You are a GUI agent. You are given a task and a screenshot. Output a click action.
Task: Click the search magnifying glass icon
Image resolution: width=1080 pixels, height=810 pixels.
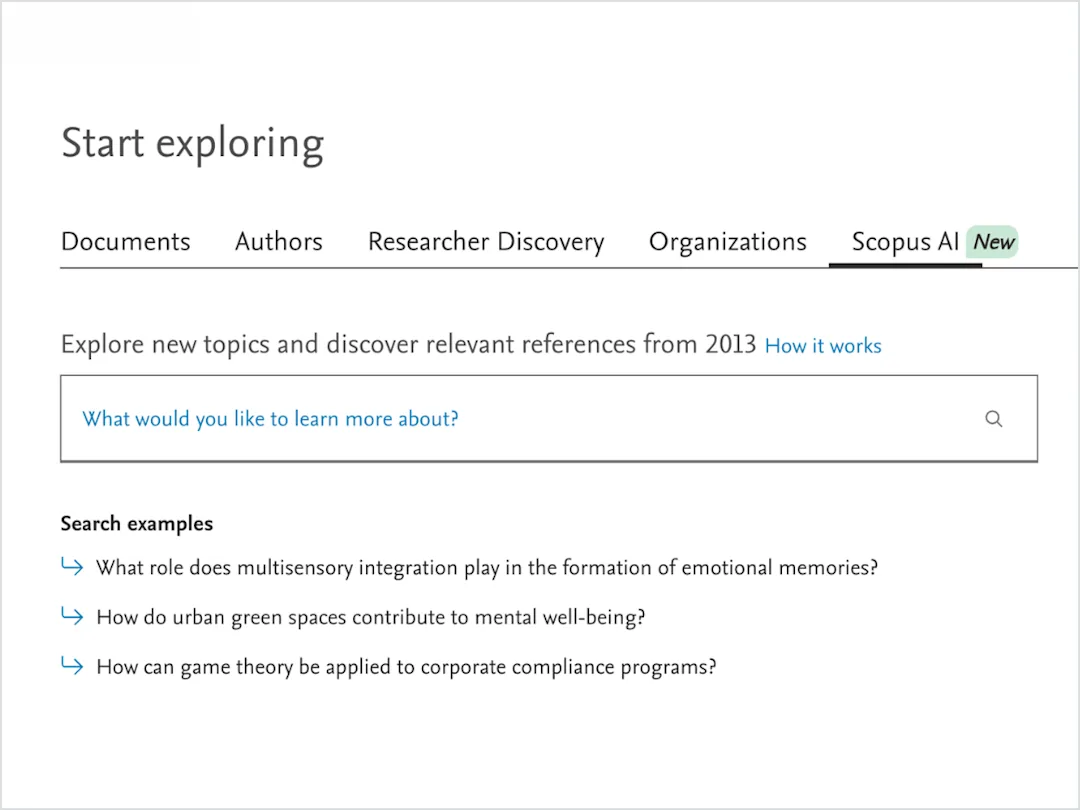[993, 418]
